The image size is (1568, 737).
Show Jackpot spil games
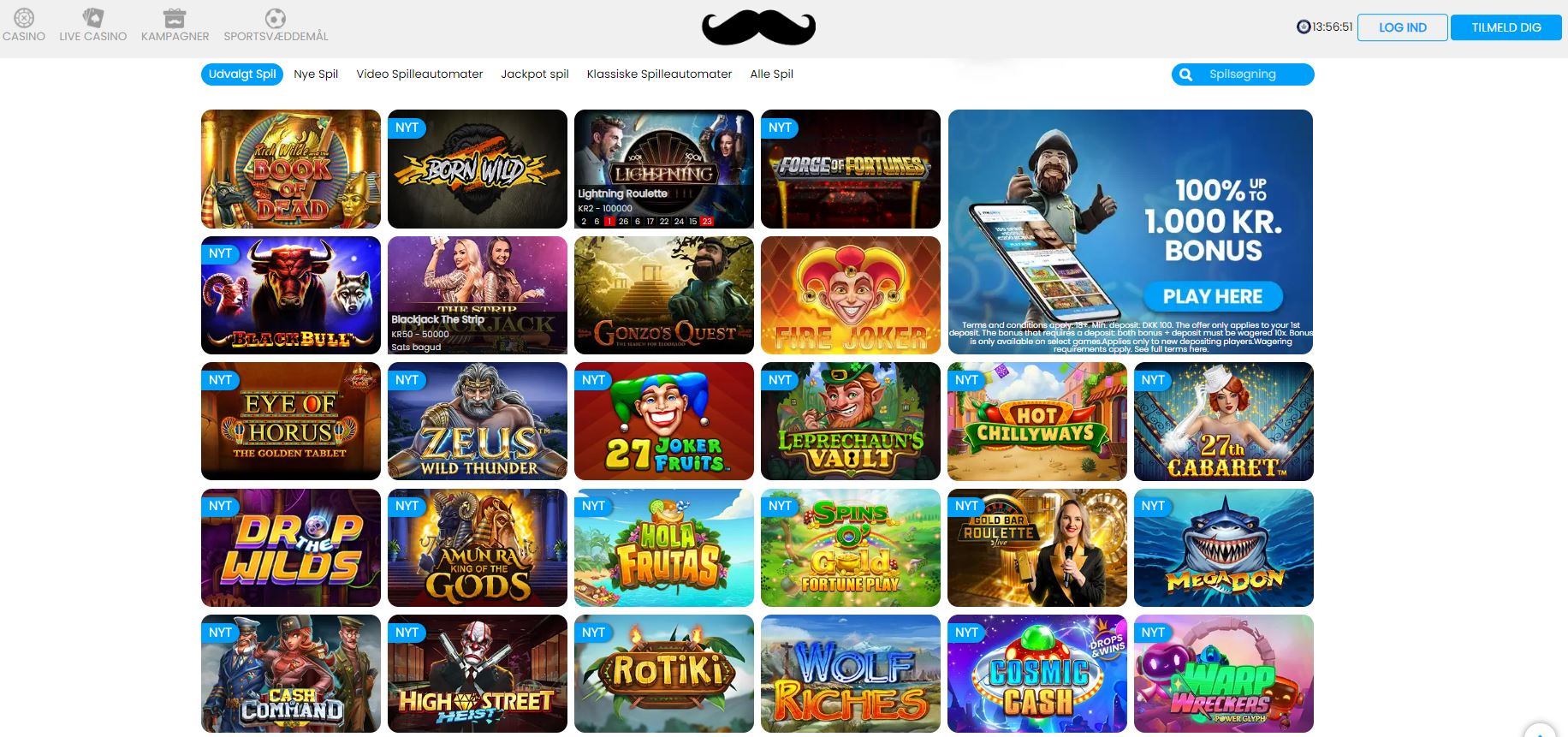tap(535, 74)
